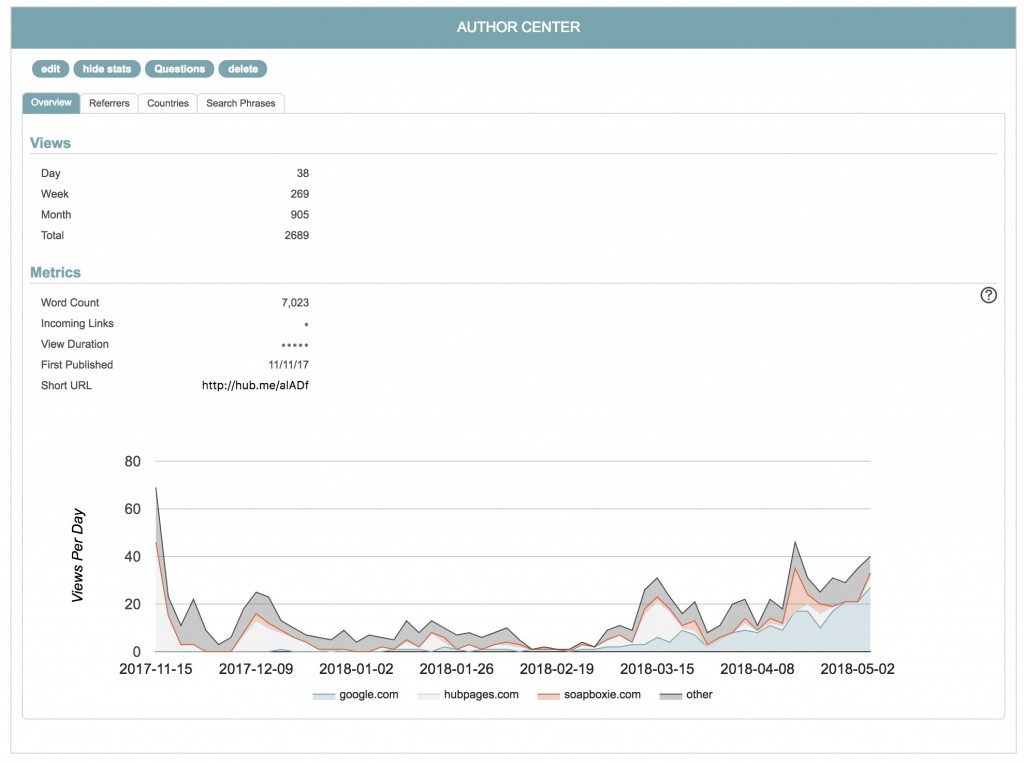This screenshot has width=1024, height=763.
Task: Select the Month views value 905
Action: (x=300, y=215)
